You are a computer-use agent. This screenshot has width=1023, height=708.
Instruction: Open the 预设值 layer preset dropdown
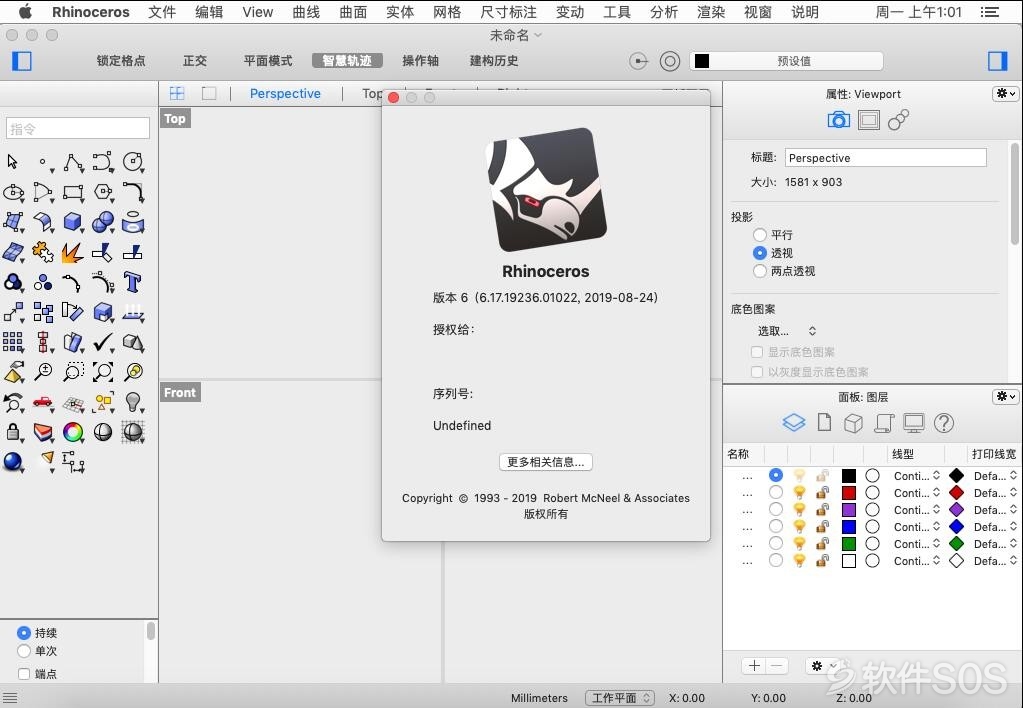click(786, 61)
